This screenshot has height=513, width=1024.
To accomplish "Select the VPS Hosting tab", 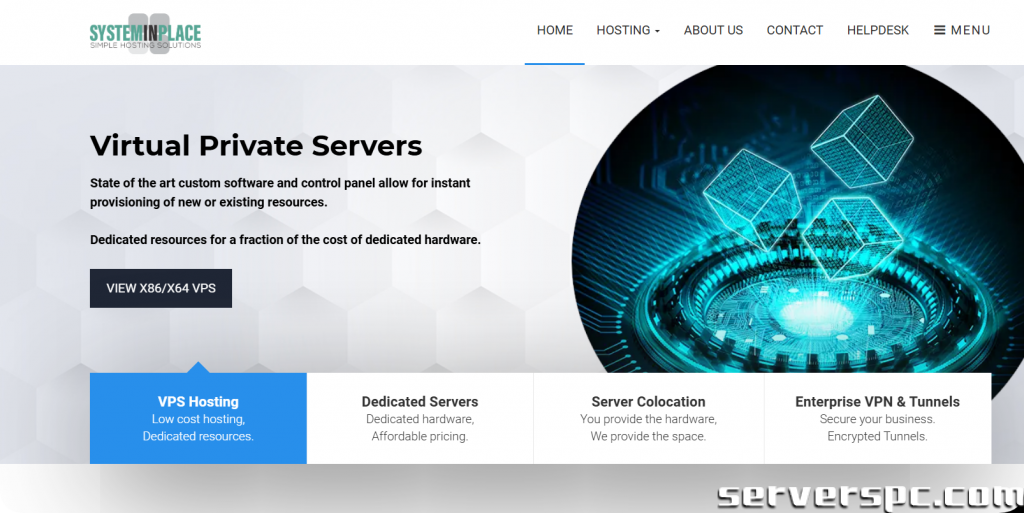I will (198, 418).
